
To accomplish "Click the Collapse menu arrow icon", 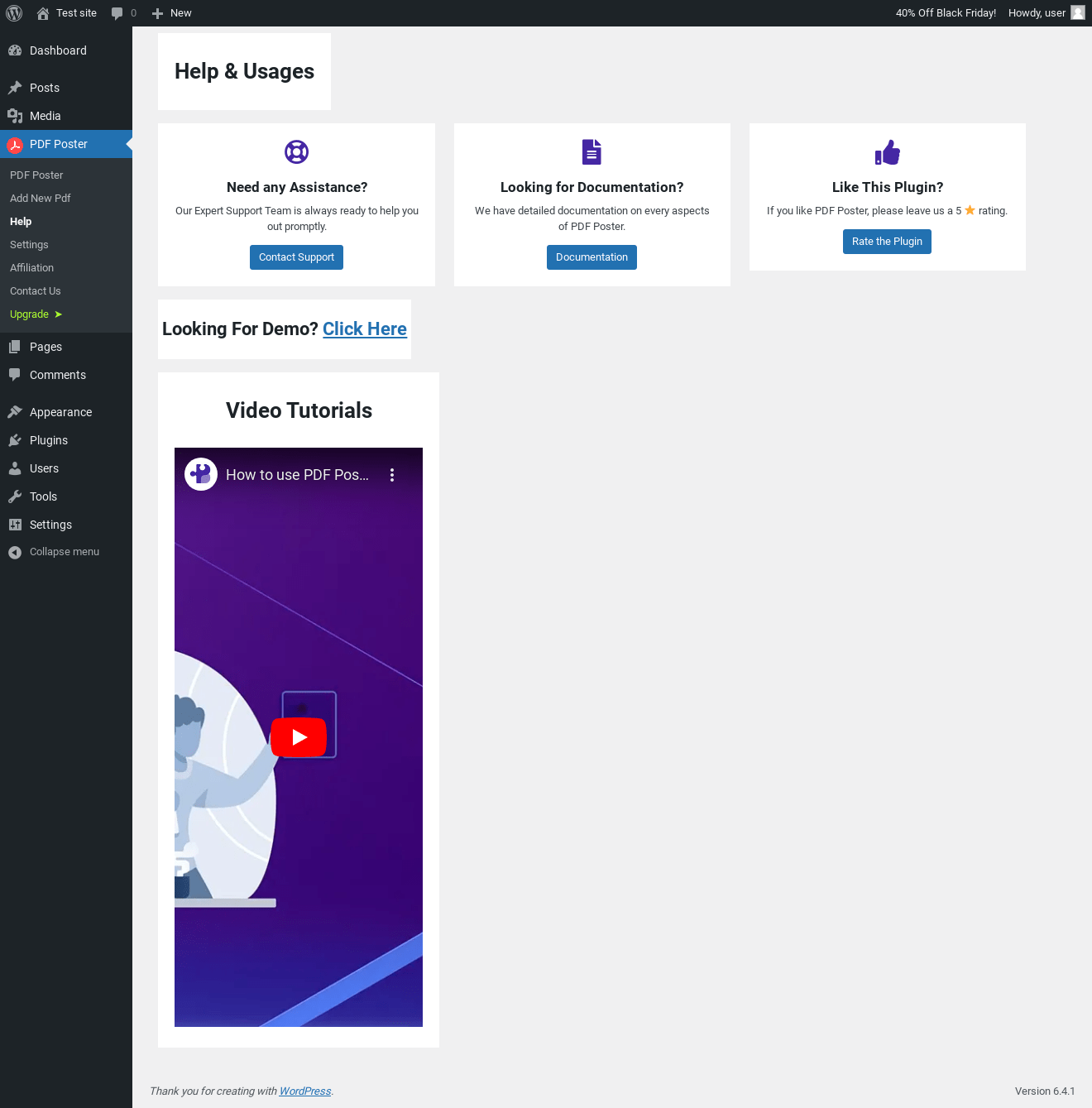I will coord(15,552).
